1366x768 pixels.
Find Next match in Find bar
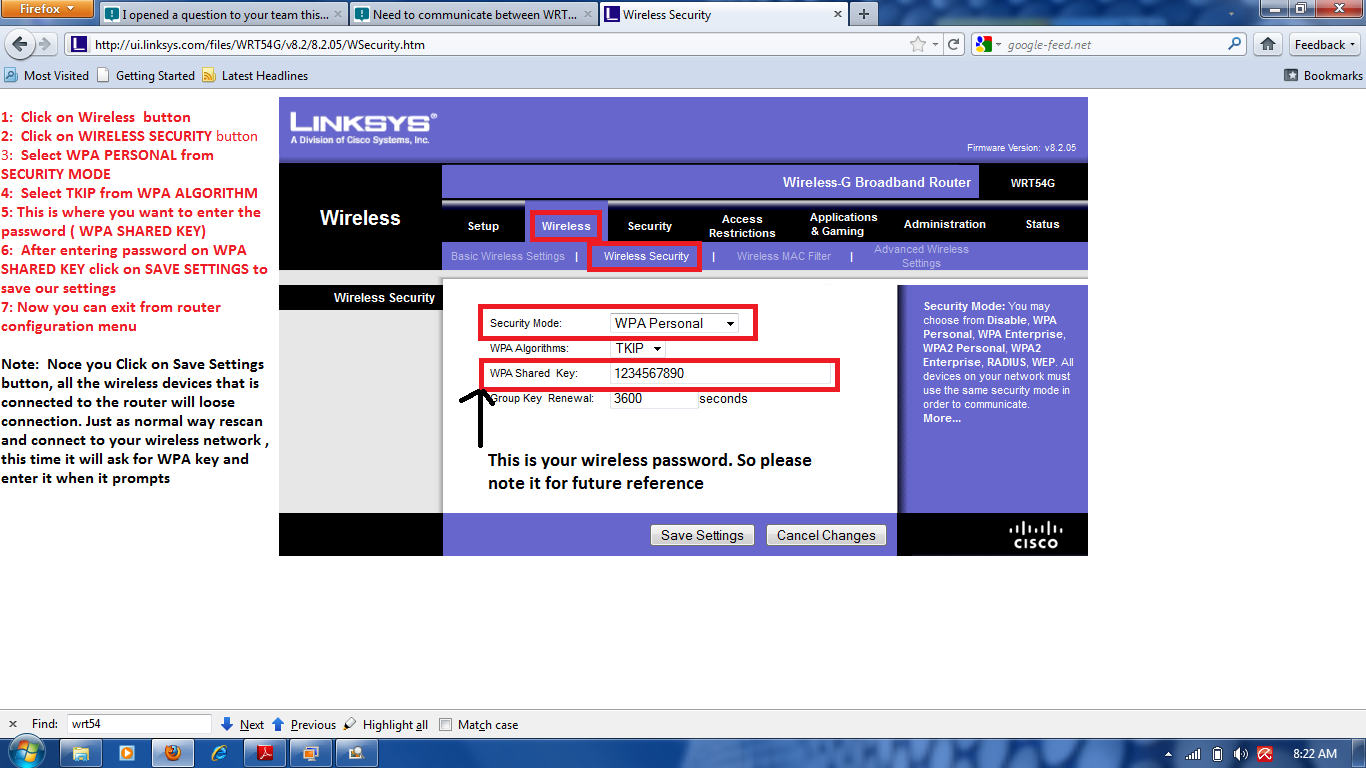click(x=242, y=725)
